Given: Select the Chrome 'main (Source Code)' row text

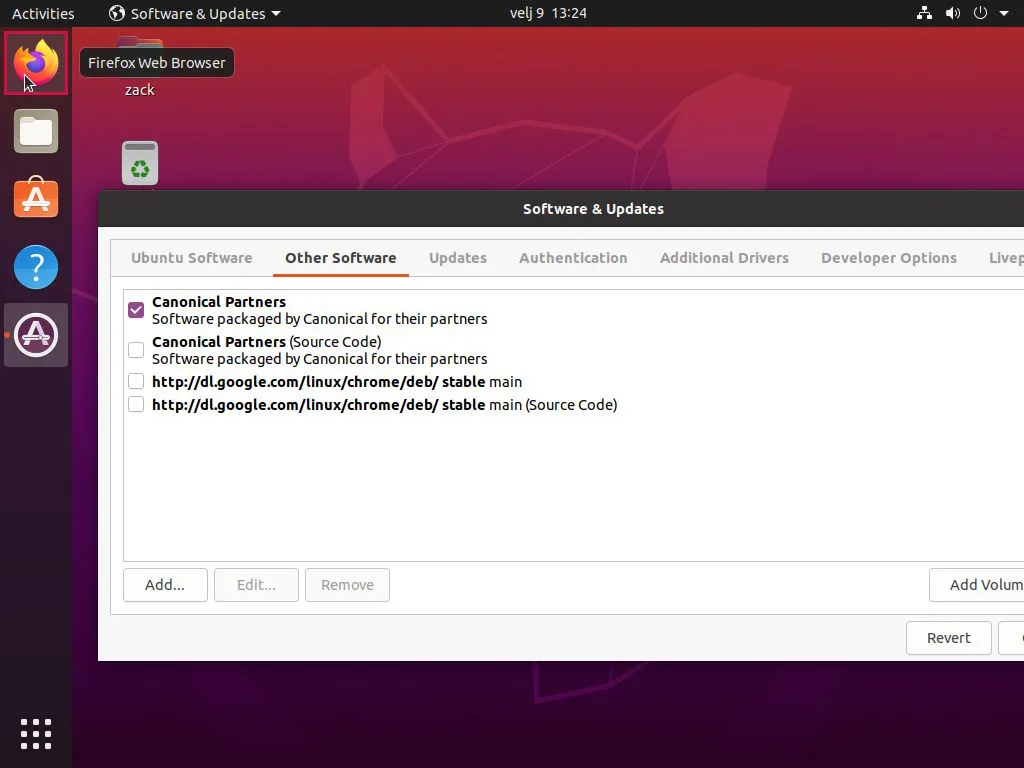Looking at the screenshot, I should [x=385, y=404].
